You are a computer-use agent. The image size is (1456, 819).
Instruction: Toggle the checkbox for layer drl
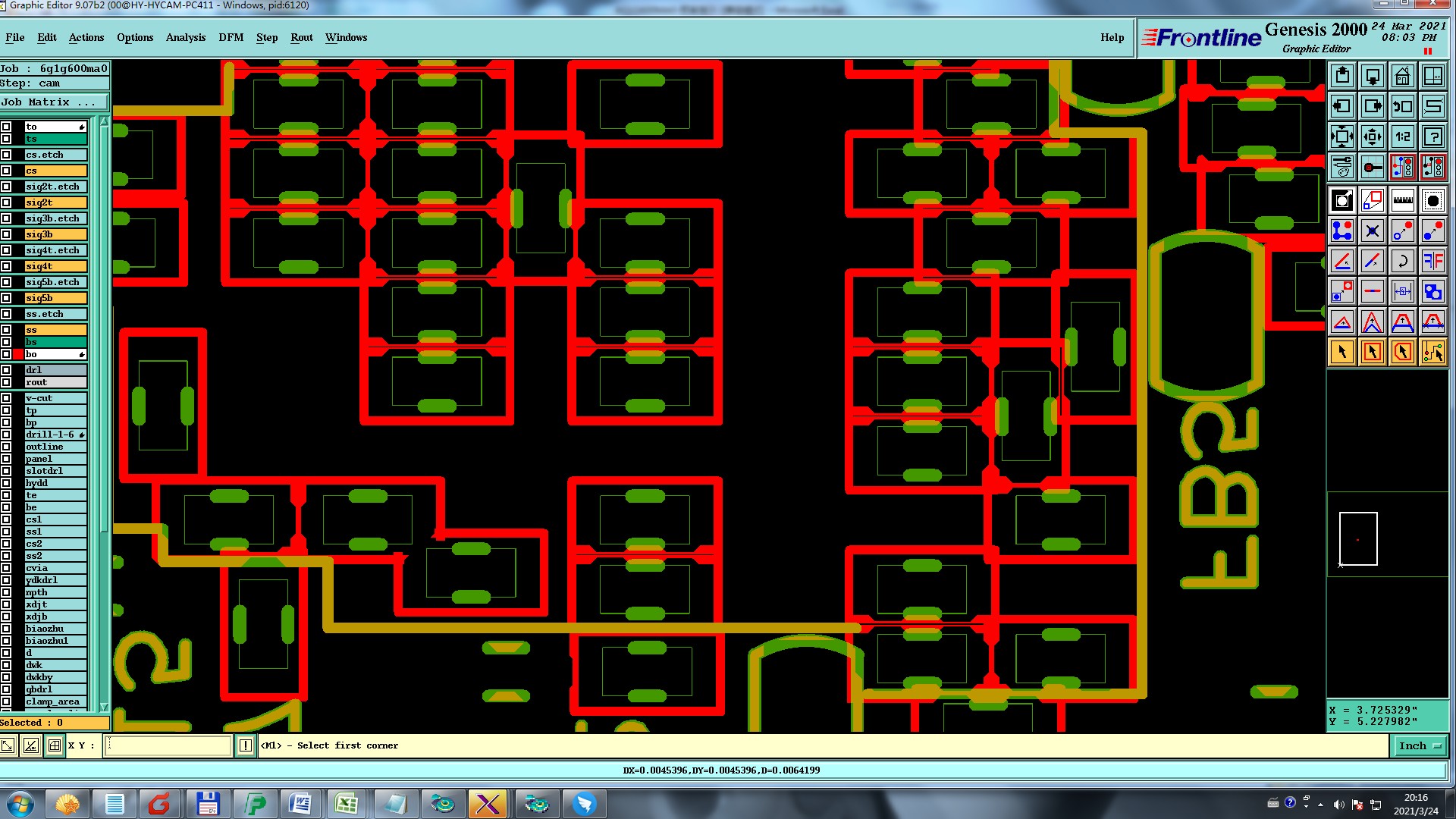(6, 370)
